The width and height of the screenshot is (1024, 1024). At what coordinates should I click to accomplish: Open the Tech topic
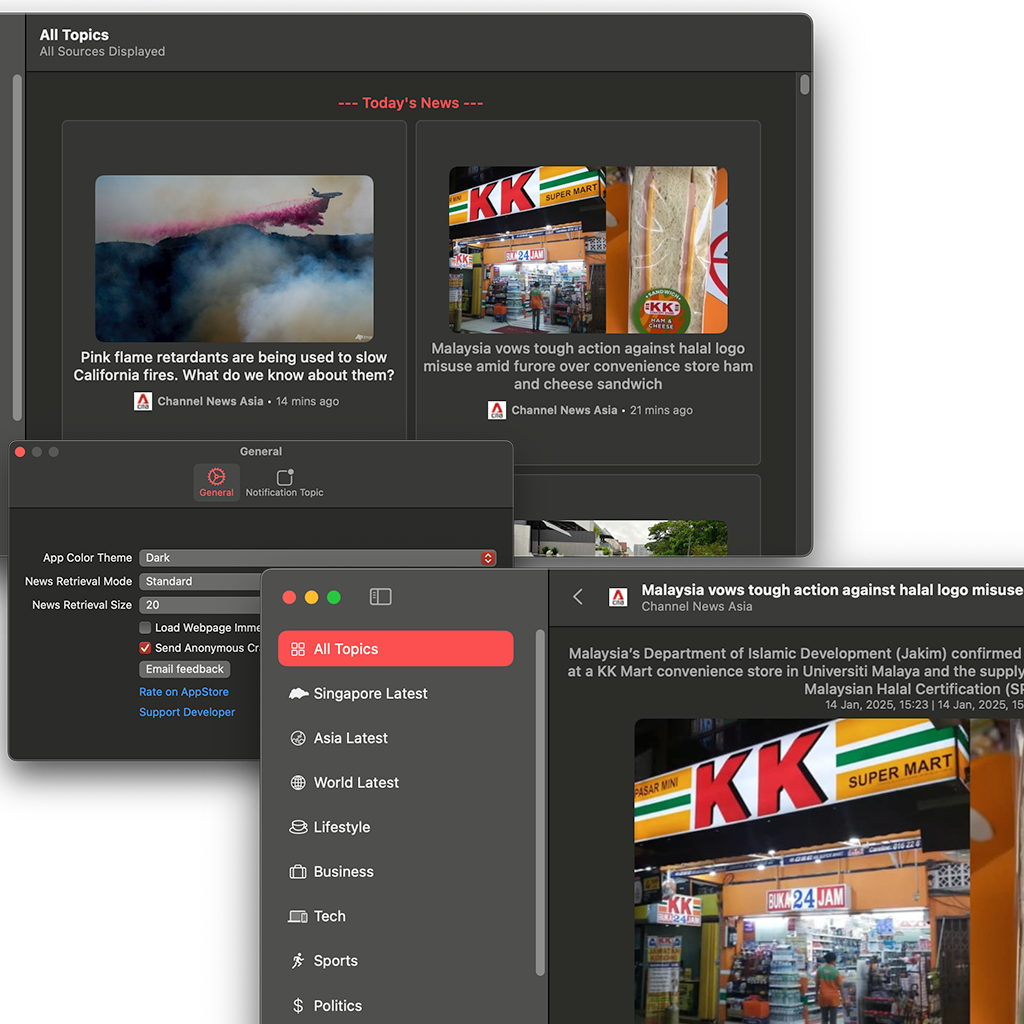click(x=395, y=916)
